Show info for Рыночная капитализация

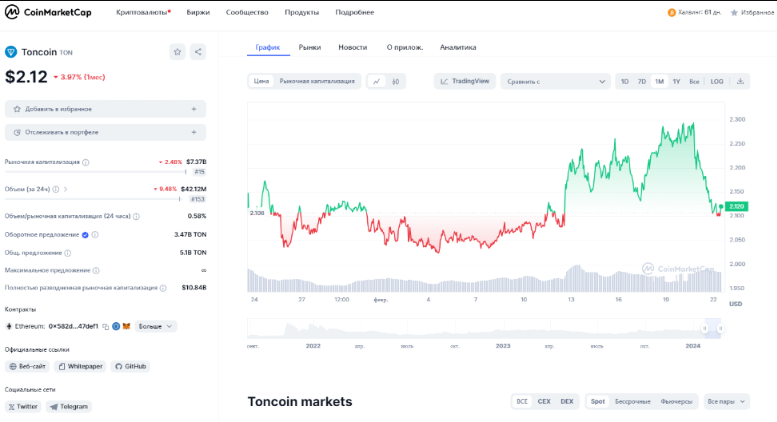(86, 162)
